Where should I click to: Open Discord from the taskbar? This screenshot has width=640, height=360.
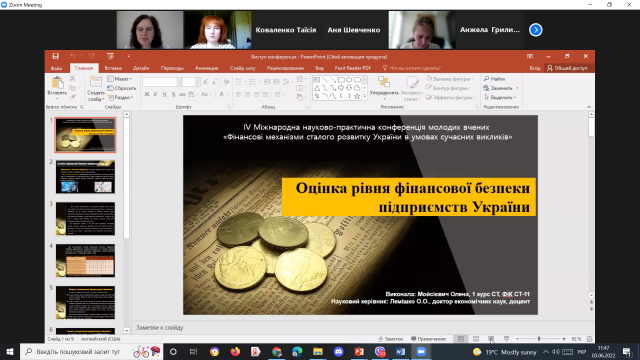click(338, 351)
